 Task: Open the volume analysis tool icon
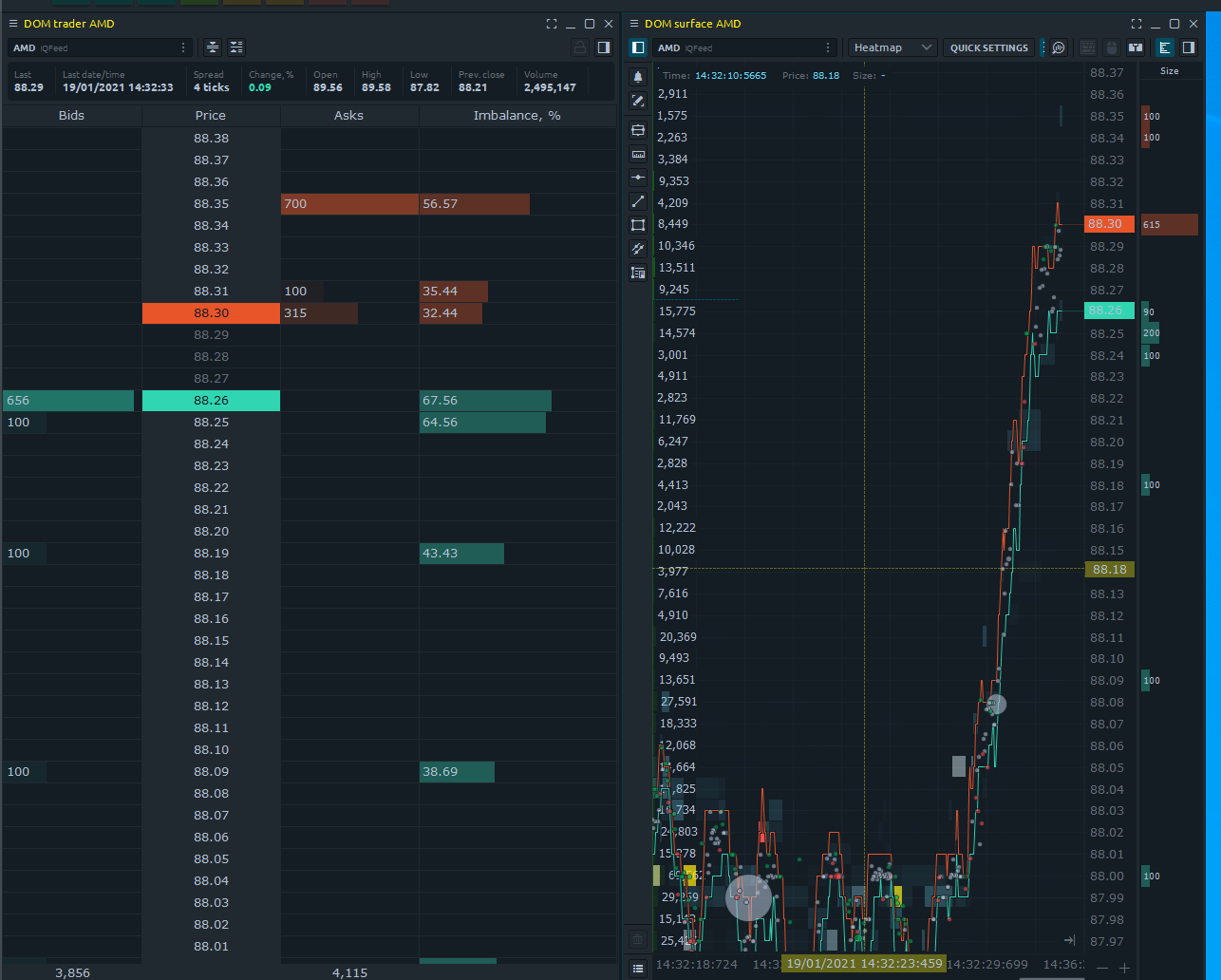click(x=1060, y=47)
